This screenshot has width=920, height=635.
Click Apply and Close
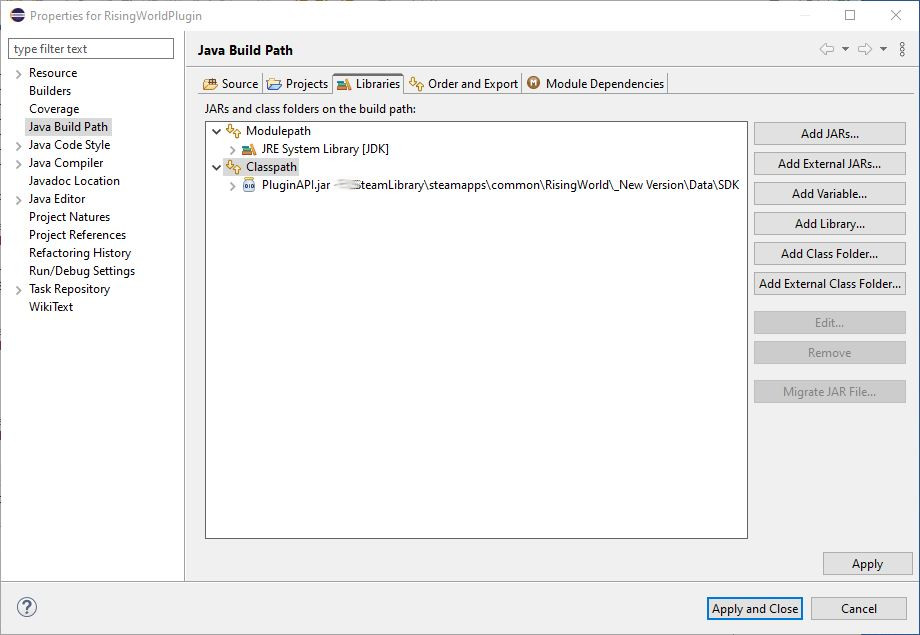point(755,609)
